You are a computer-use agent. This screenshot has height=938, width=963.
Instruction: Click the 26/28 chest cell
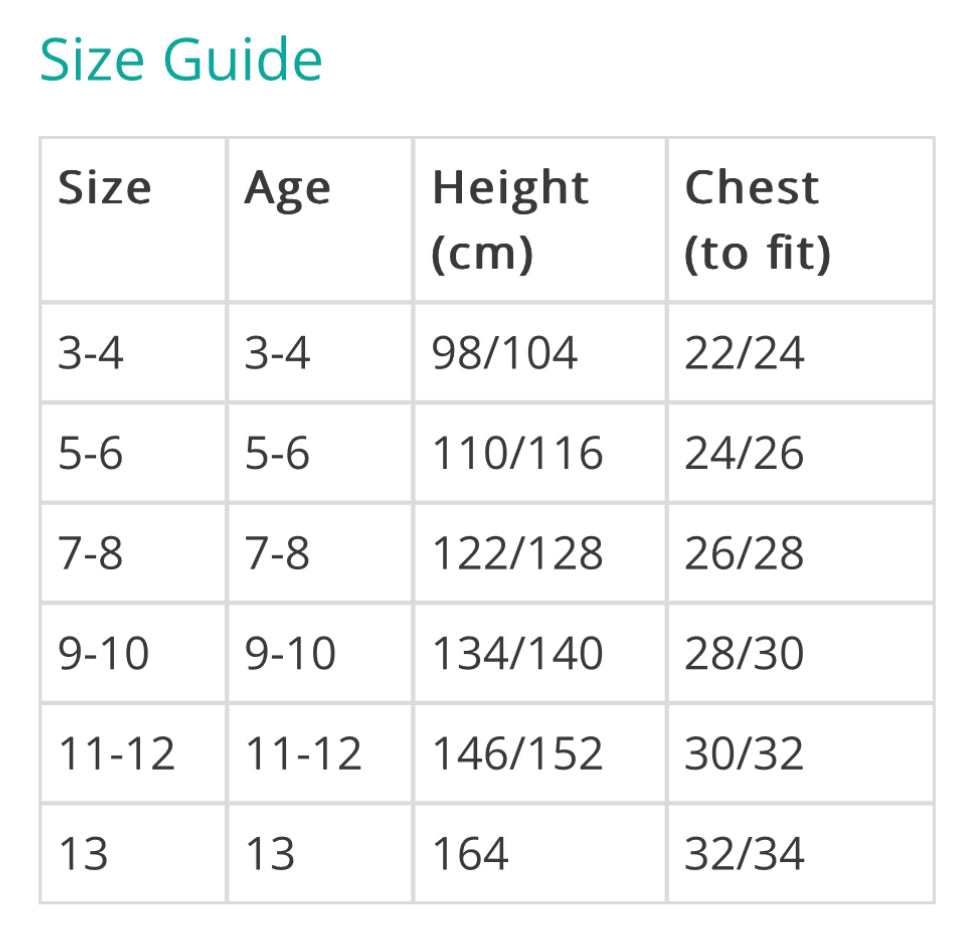pyautogui.click(x=745, y=553)
